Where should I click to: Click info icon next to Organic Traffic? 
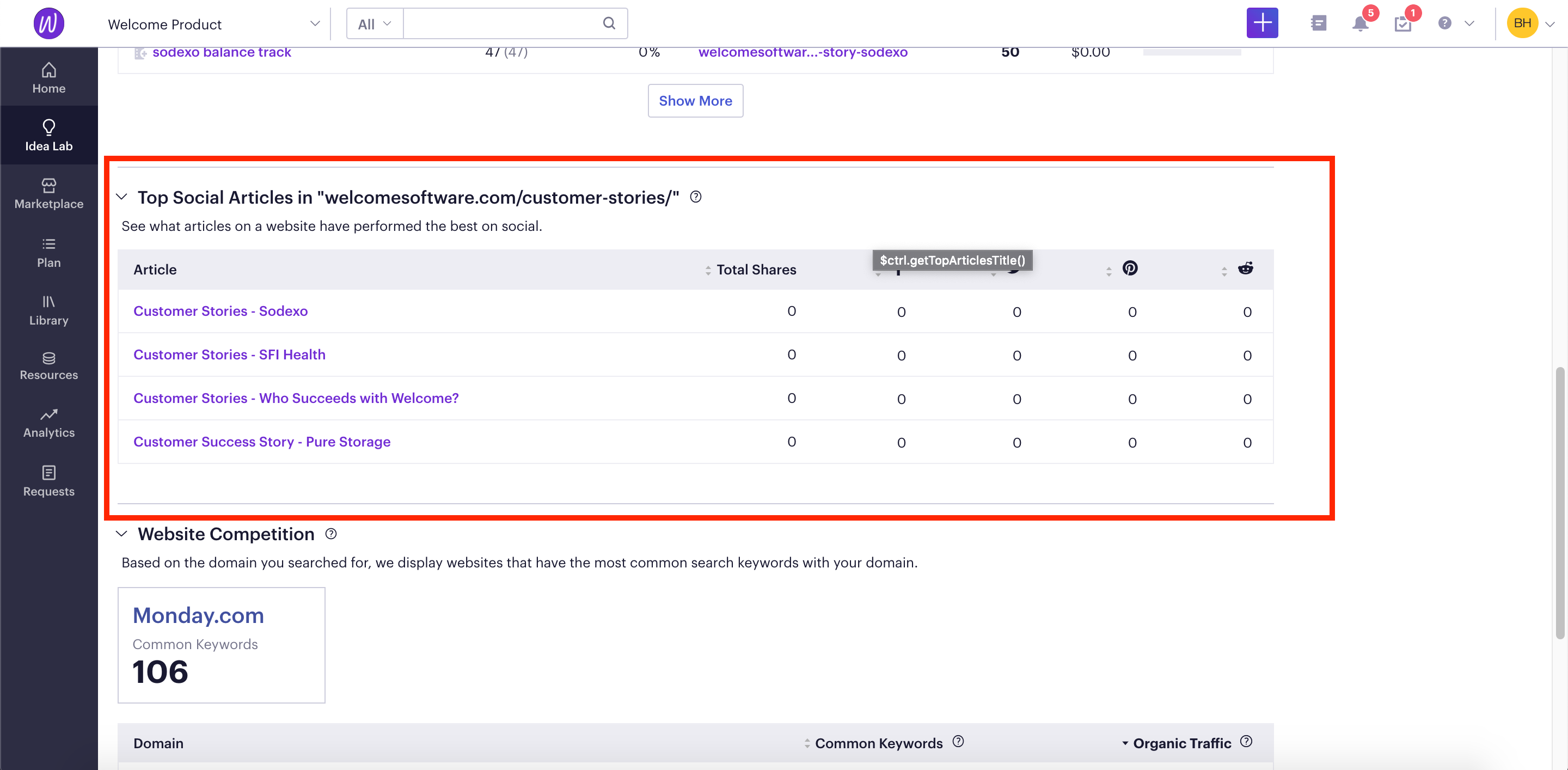[x=1246, y=741]
